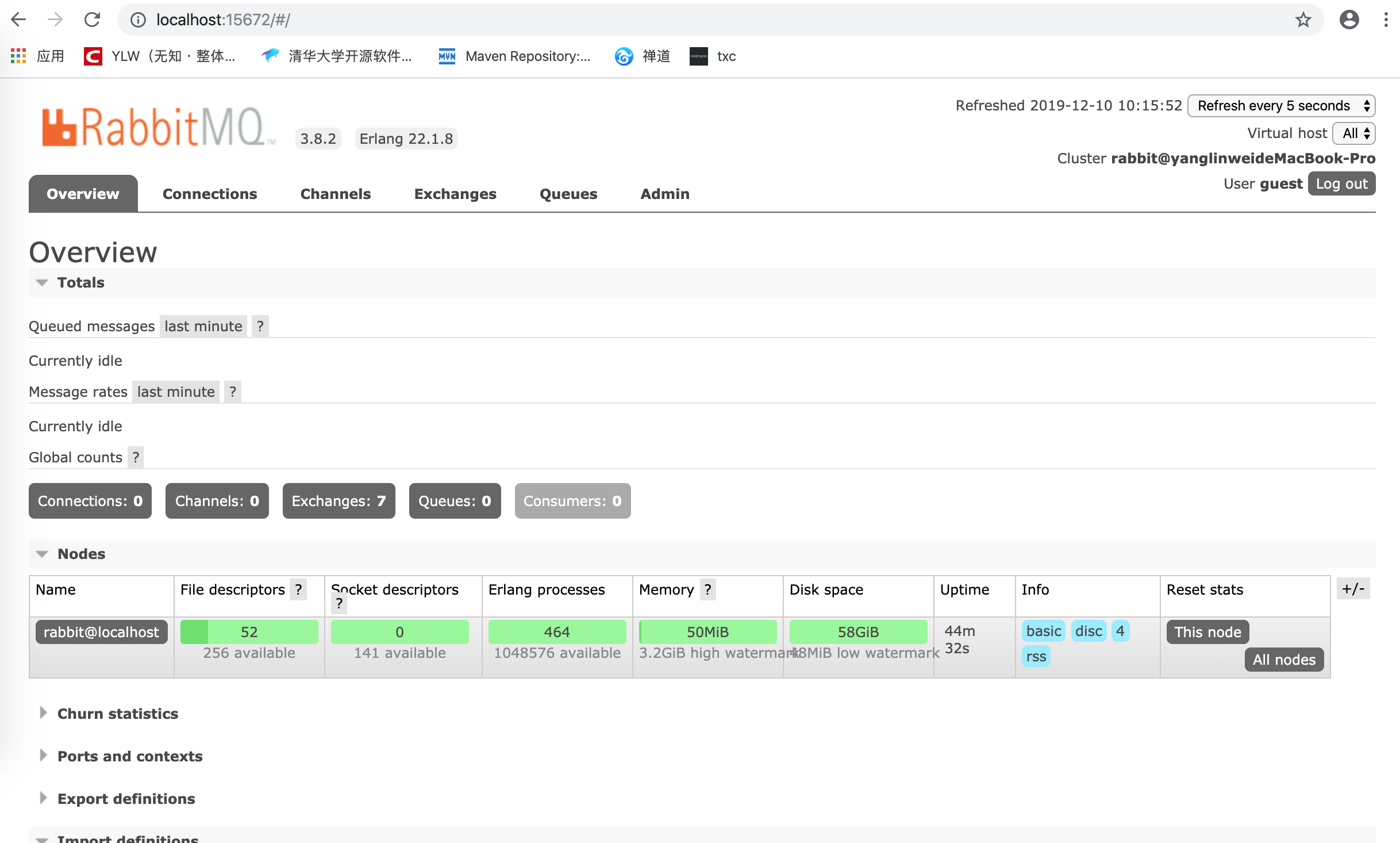Open help for Global counts
Viewport: 1400px width, 843px height.
coord(136,458)
